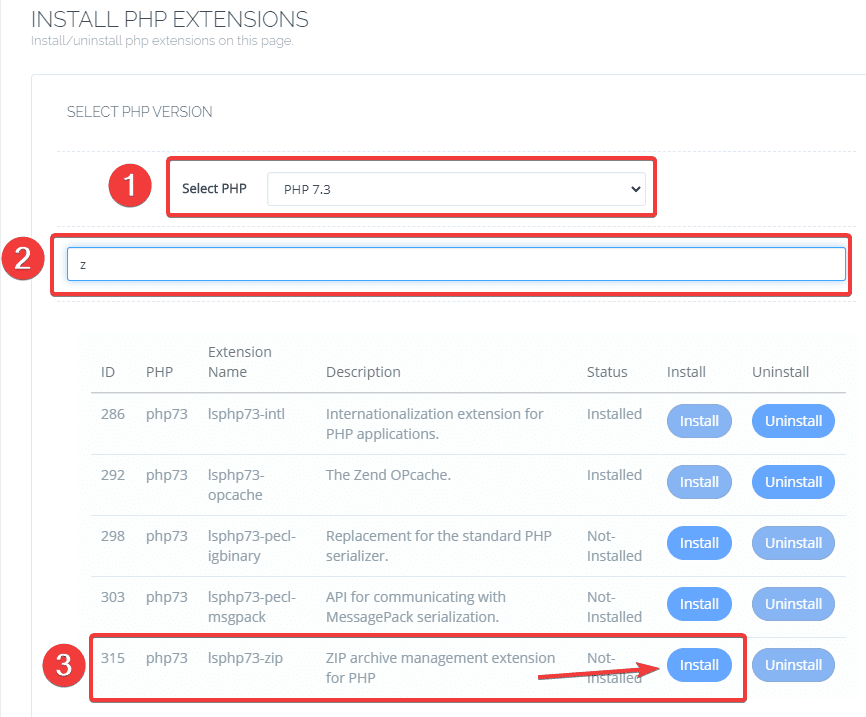Select the lsphp73-zip extension name cell
866x717 pixels.
coord(242,658)
